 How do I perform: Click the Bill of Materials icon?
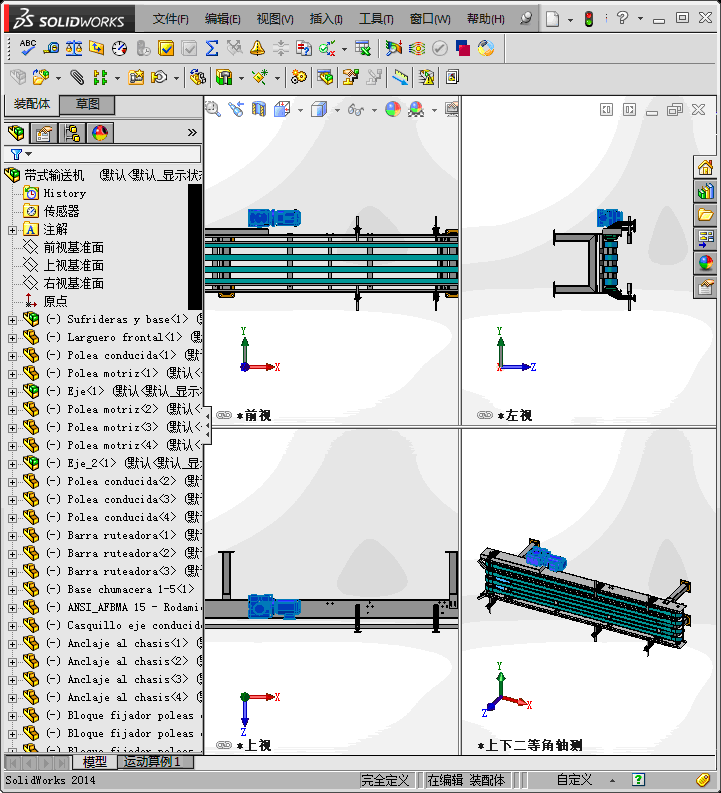pyautogui.click(x=325, y=77)
